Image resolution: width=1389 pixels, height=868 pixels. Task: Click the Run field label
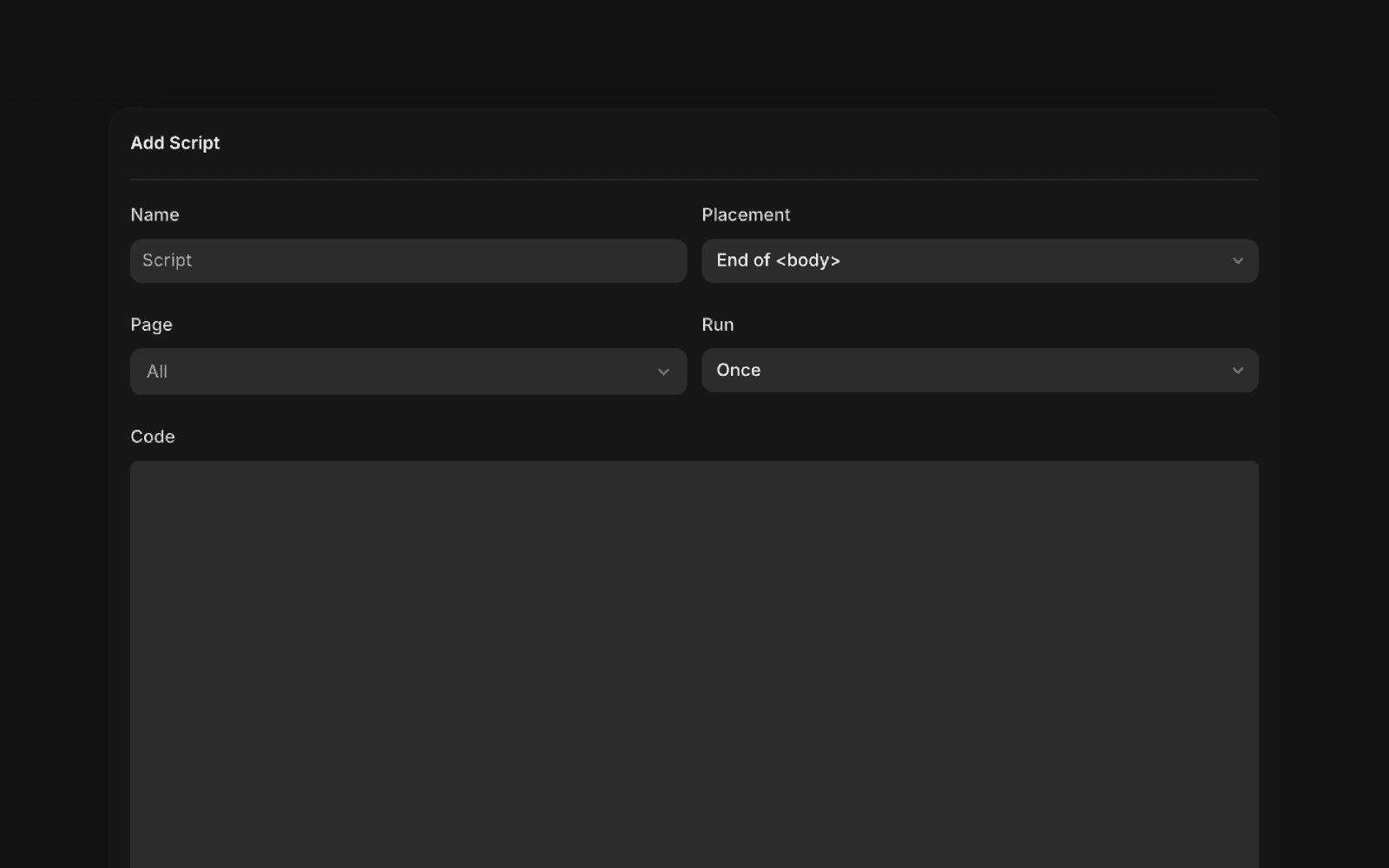tap(718, 324)
